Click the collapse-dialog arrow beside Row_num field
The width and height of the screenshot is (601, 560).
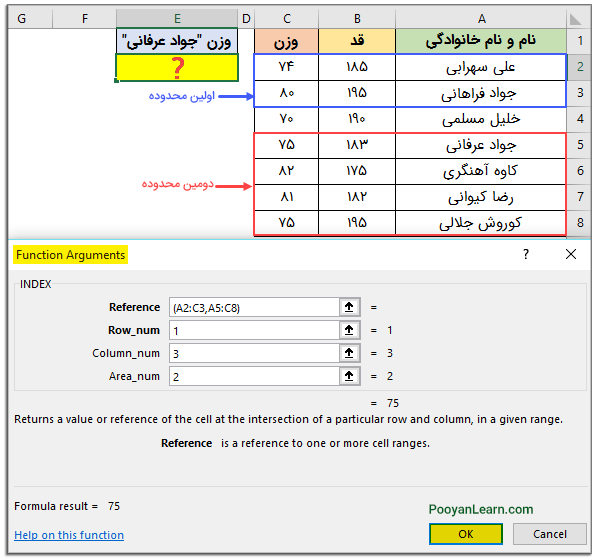(x=349, y=330)
